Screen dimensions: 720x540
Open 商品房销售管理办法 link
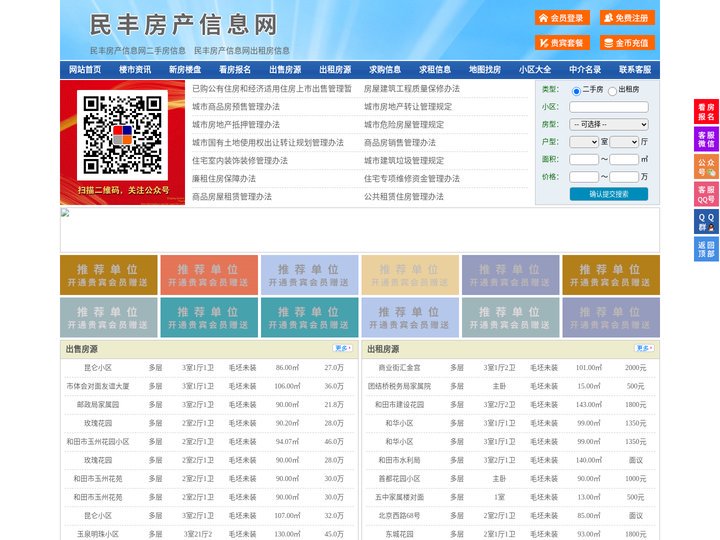[400, 142]
